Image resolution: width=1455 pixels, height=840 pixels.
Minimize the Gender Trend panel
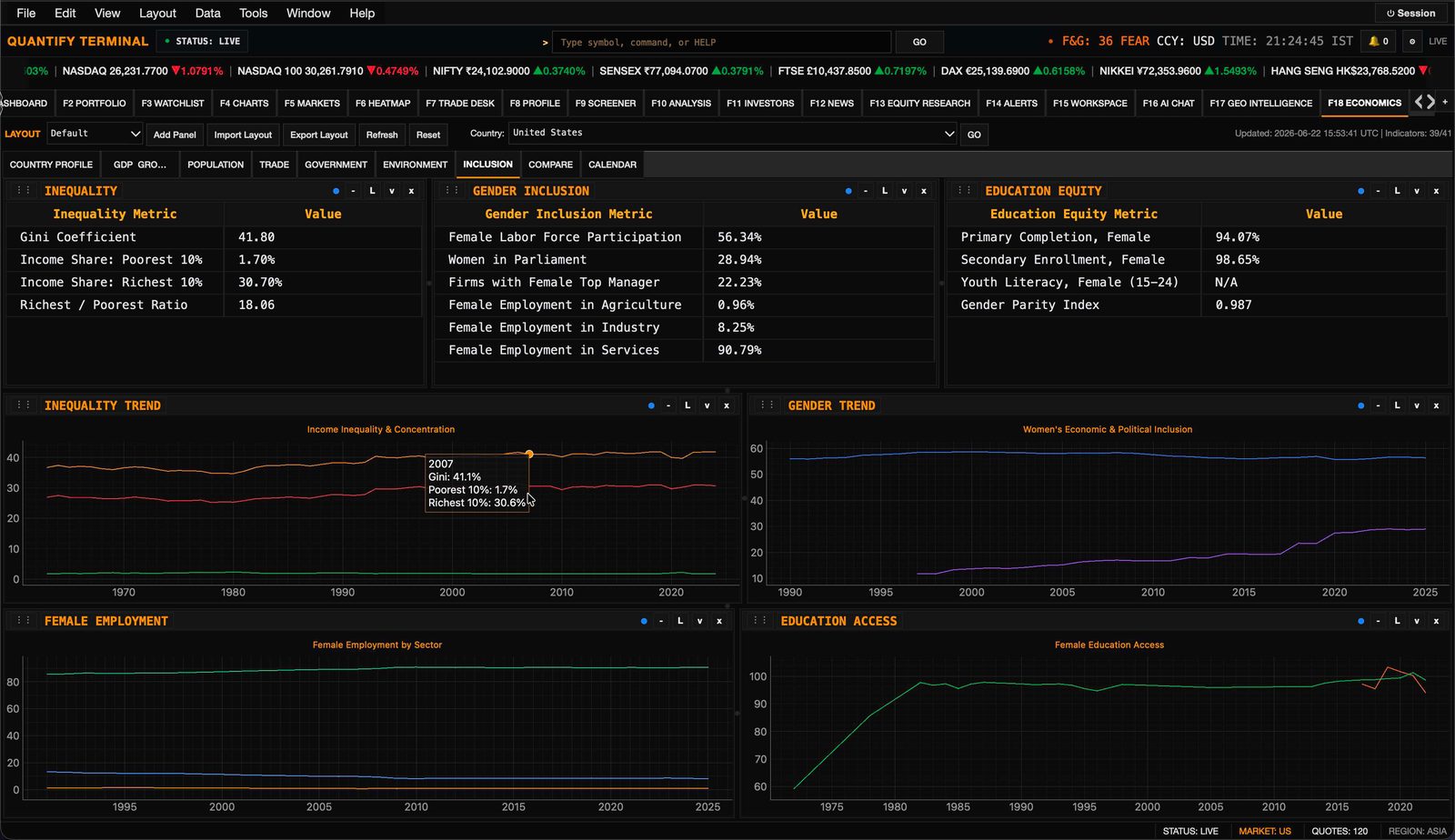pos(1378,405)
